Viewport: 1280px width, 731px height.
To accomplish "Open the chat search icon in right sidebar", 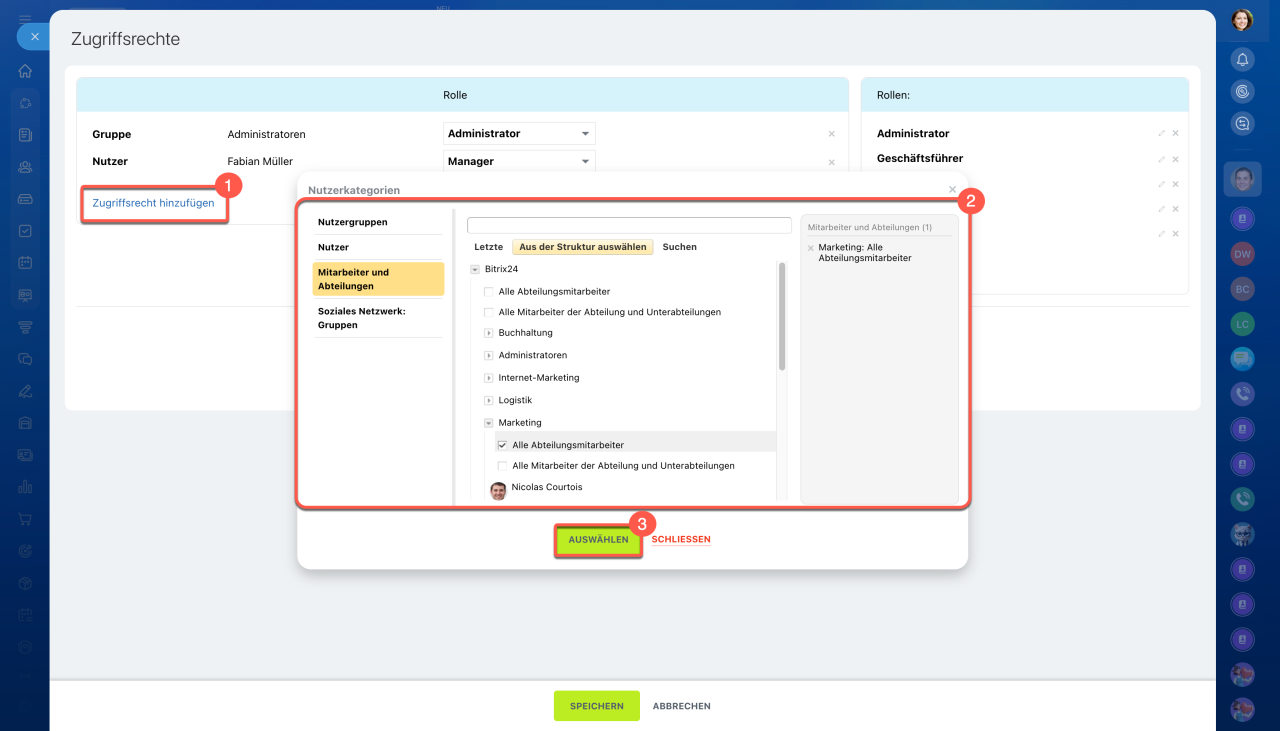I will click(1242, 123).
